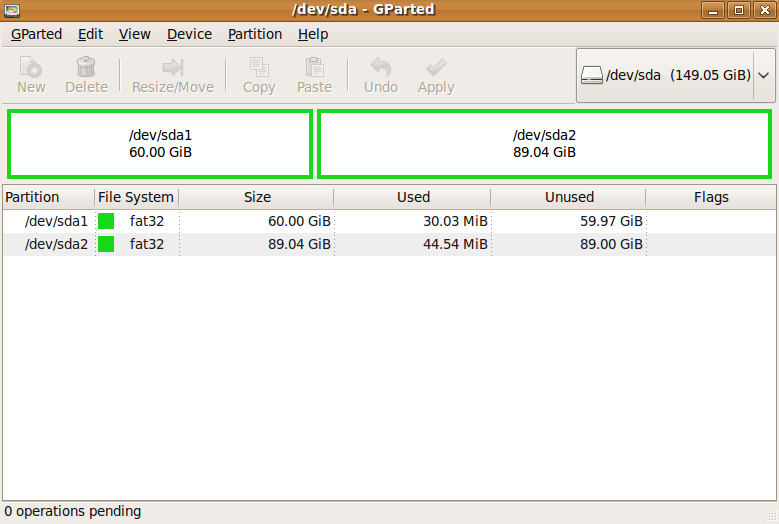
Task: Open the Partition menu
Action: (255, 34)
